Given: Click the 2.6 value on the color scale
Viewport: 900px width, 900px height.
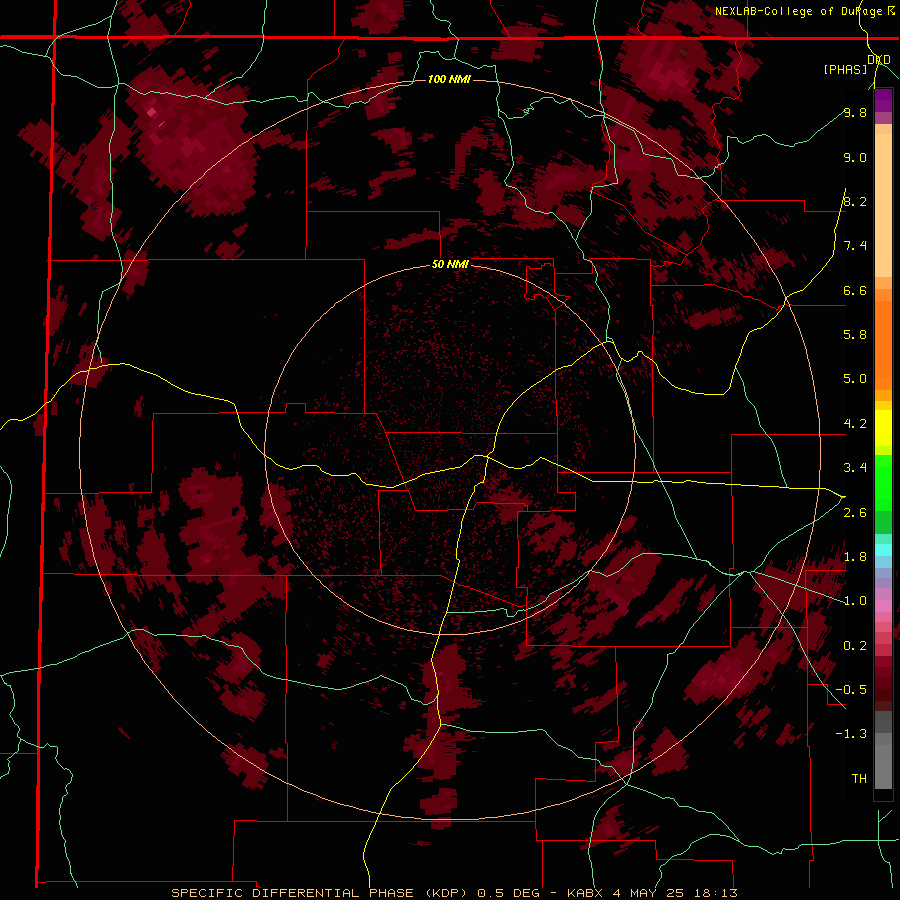Looking at the screenshot, I should (x=855, y=513).
